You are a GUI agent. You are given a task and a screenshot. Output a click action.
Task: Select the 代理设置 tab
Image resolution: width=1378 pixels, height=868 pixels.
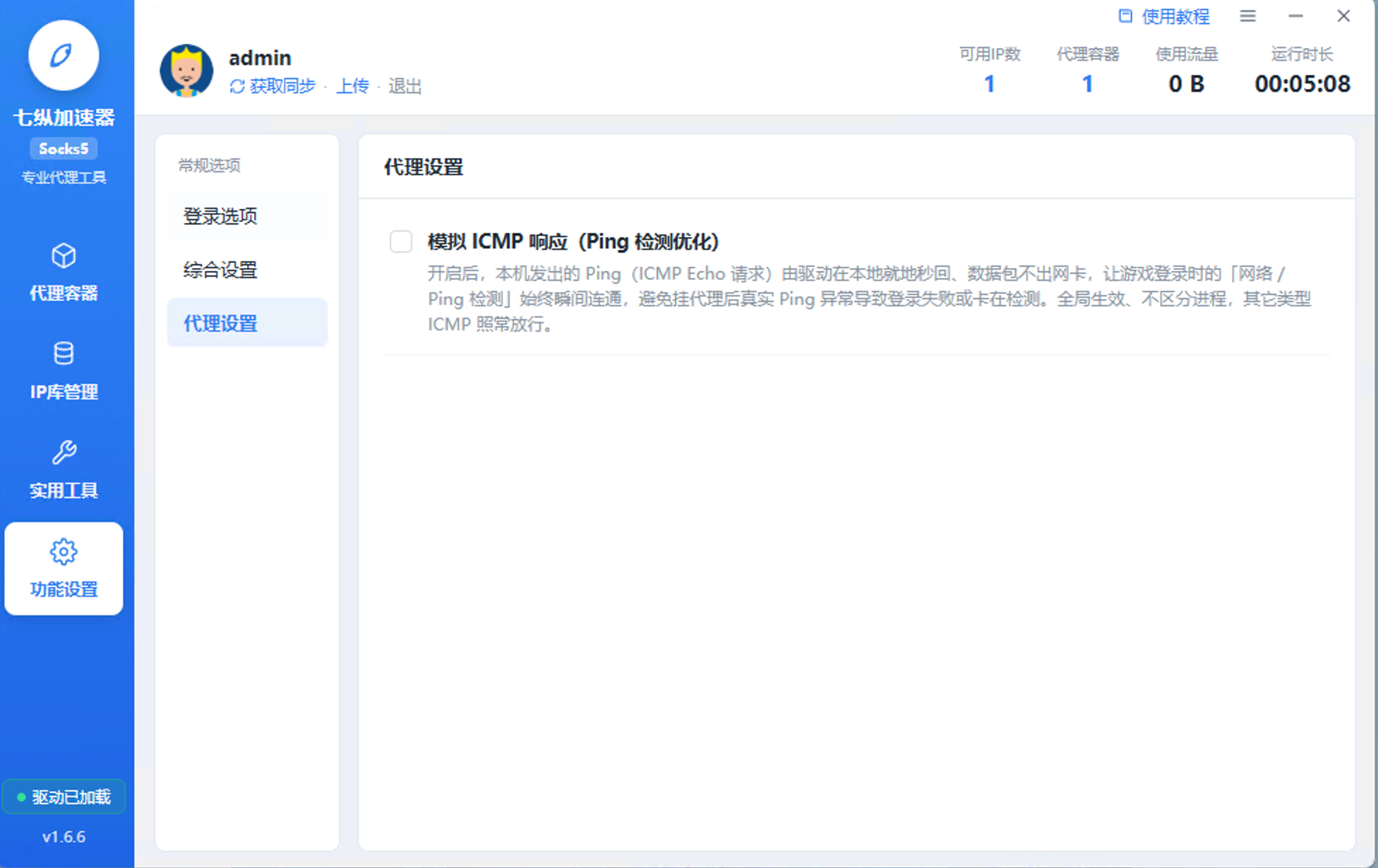coord(247,323)
